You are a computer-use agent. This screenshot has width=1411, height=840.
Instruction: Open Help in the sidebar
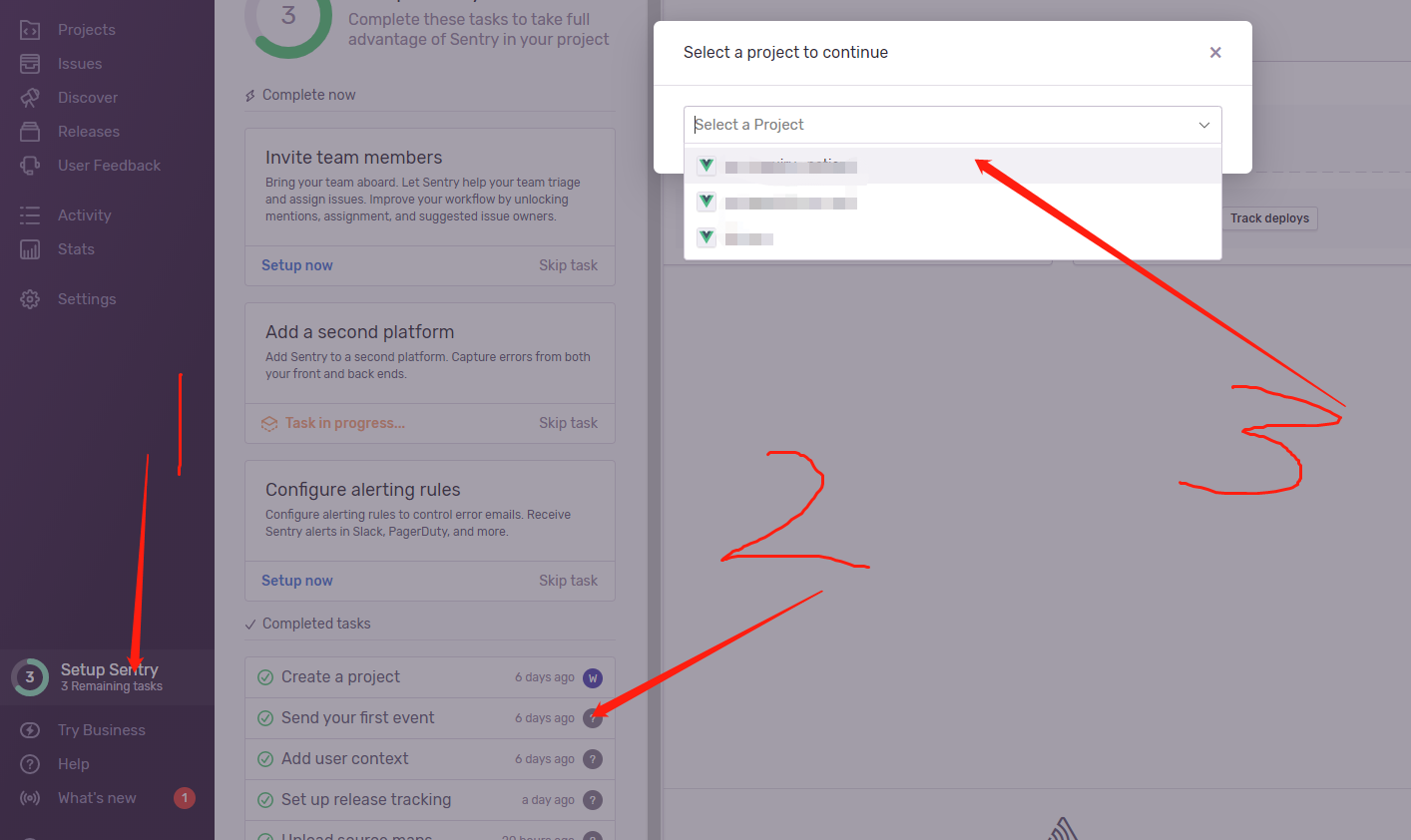(74, 764)
